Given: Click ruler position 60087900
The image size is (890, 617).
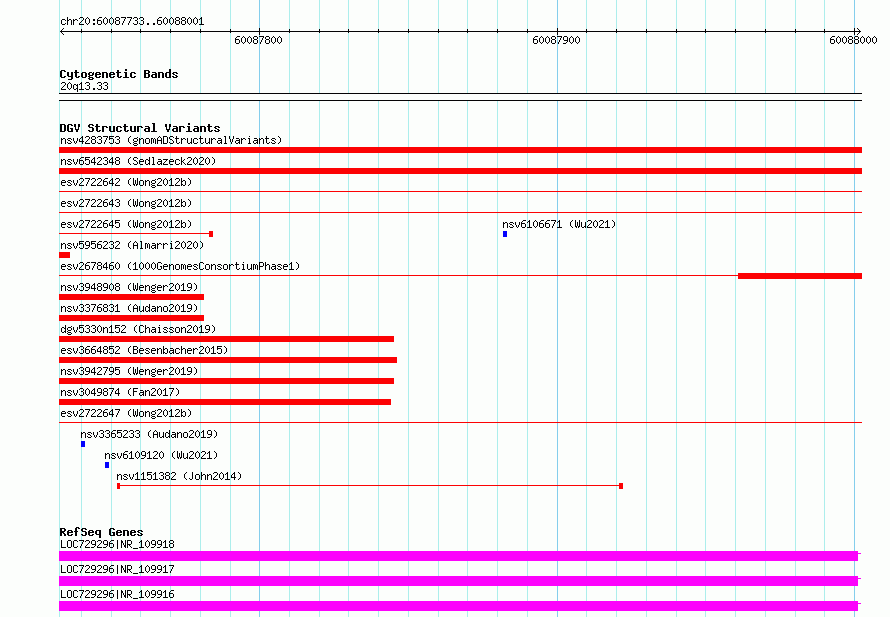Looking at the screenshot, I should click(556, 40).
